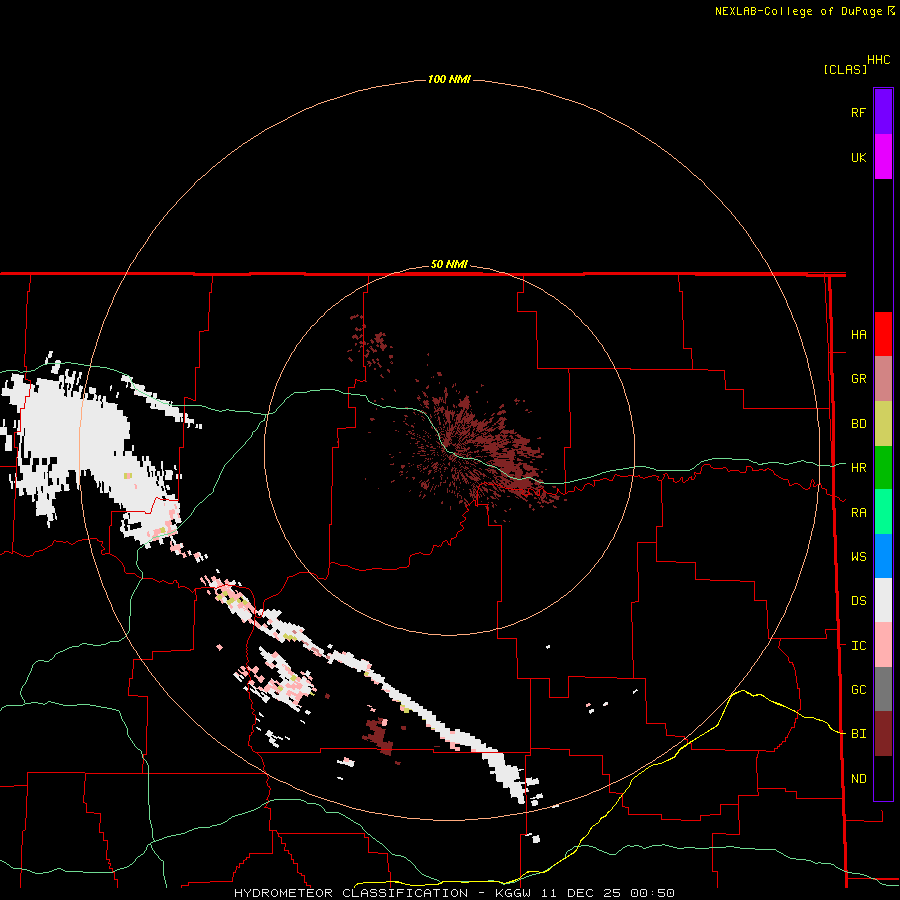Click the 00:50 timestamp text
900x900 pixels.
coord(651,893)
